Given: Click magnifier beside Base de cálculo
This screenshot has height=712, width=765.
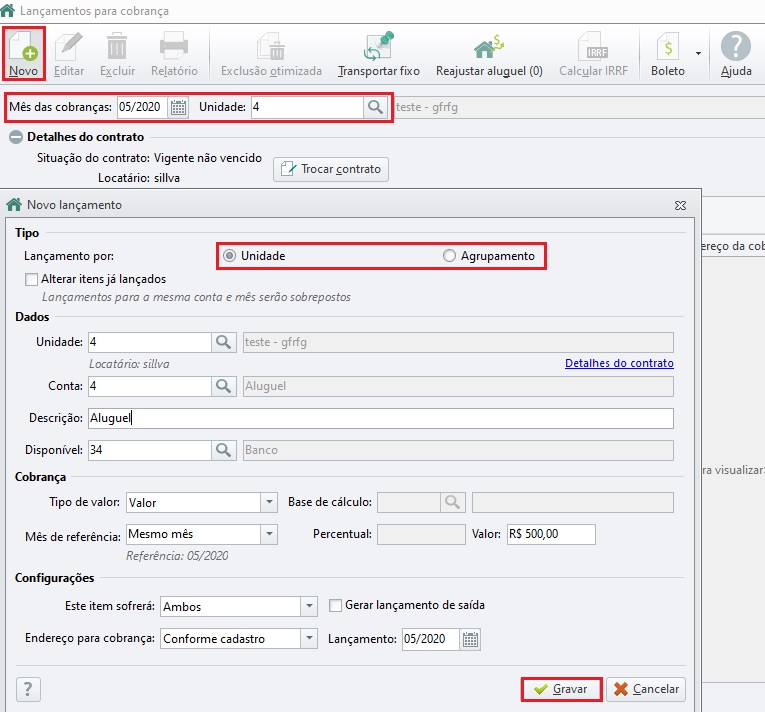Looking at the screenshot, I should pyautogui.click(x=452, y=502).
